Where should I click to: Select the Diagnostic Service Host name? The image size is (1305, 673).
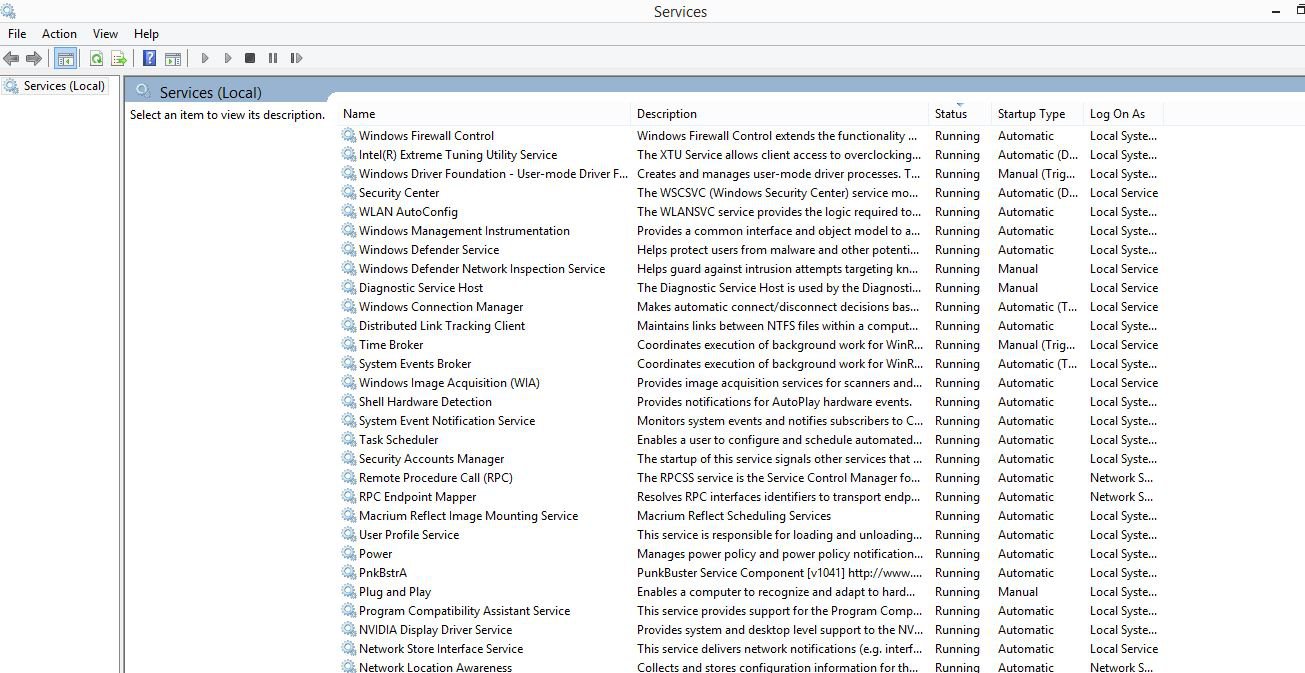pos(421,288)
